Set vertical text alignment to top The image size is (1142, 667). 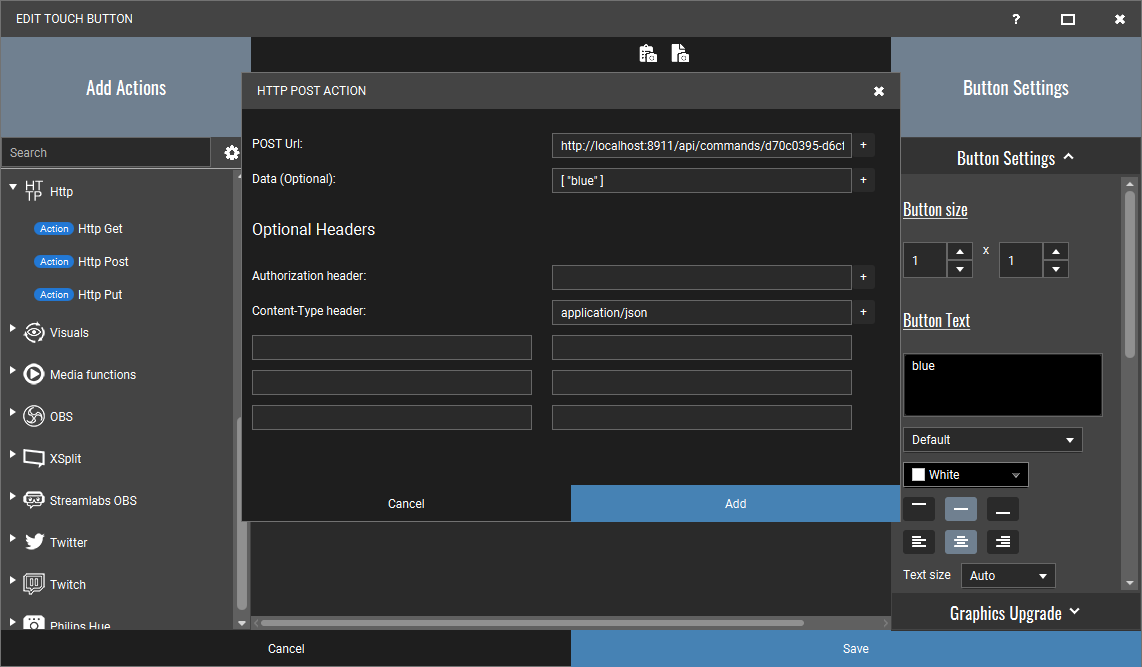pyautogui.click(x=919, y=508)
